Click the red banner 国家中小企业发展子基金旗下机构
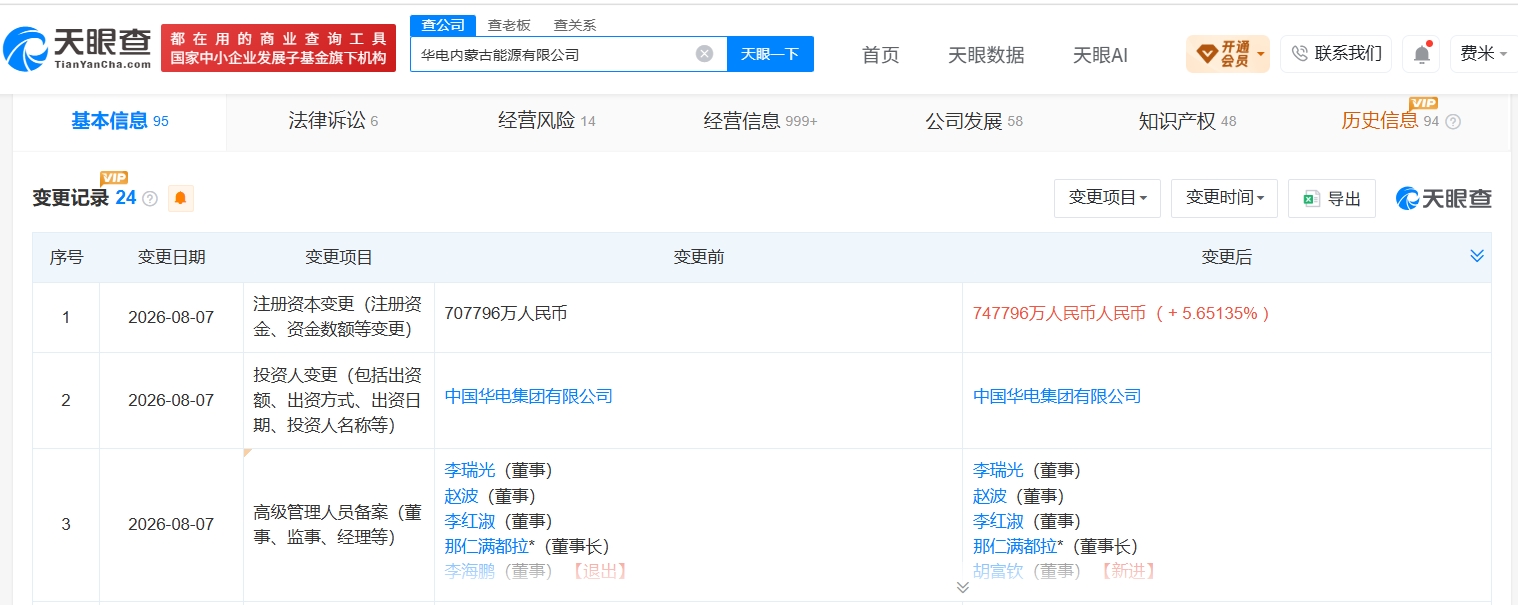Image resolution: width=1518 pixels, height=605 pixels. pyautogui.click(x=278, y=48)
